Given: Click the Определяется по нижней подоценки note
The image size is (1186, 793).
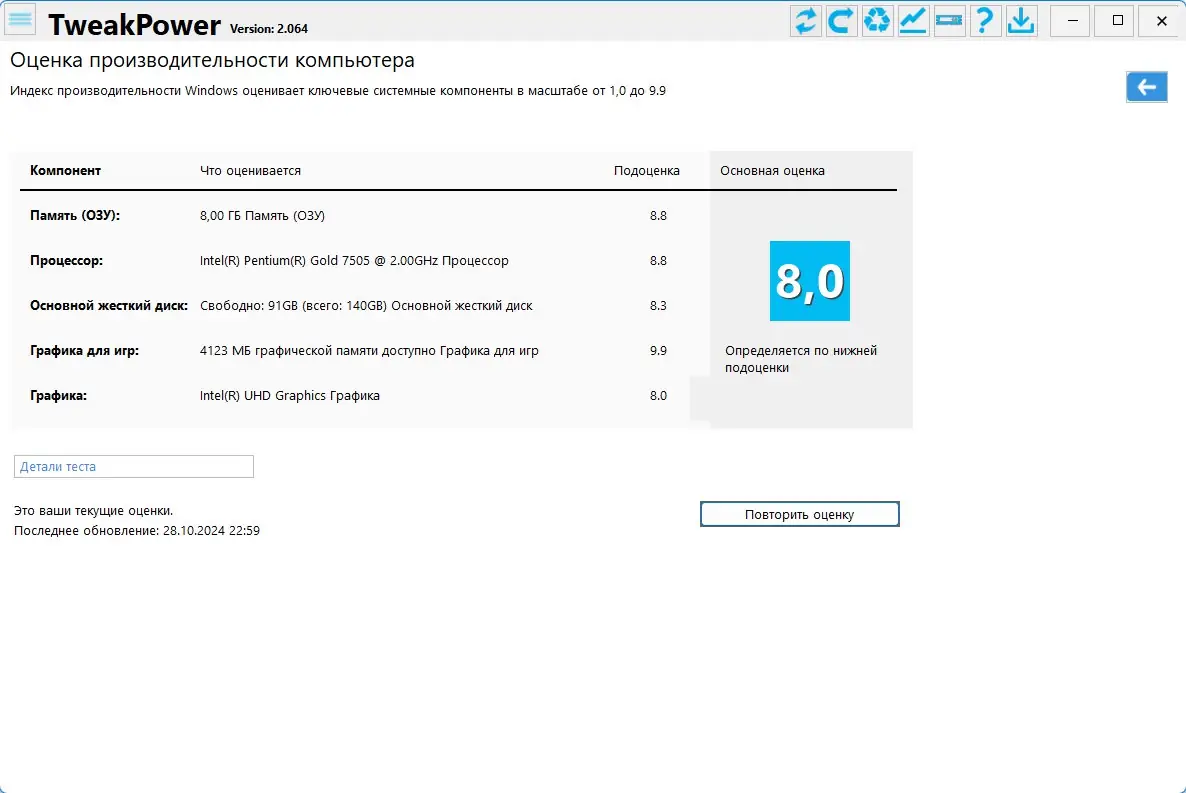Looking at the screenshot, I should (801, 359).
